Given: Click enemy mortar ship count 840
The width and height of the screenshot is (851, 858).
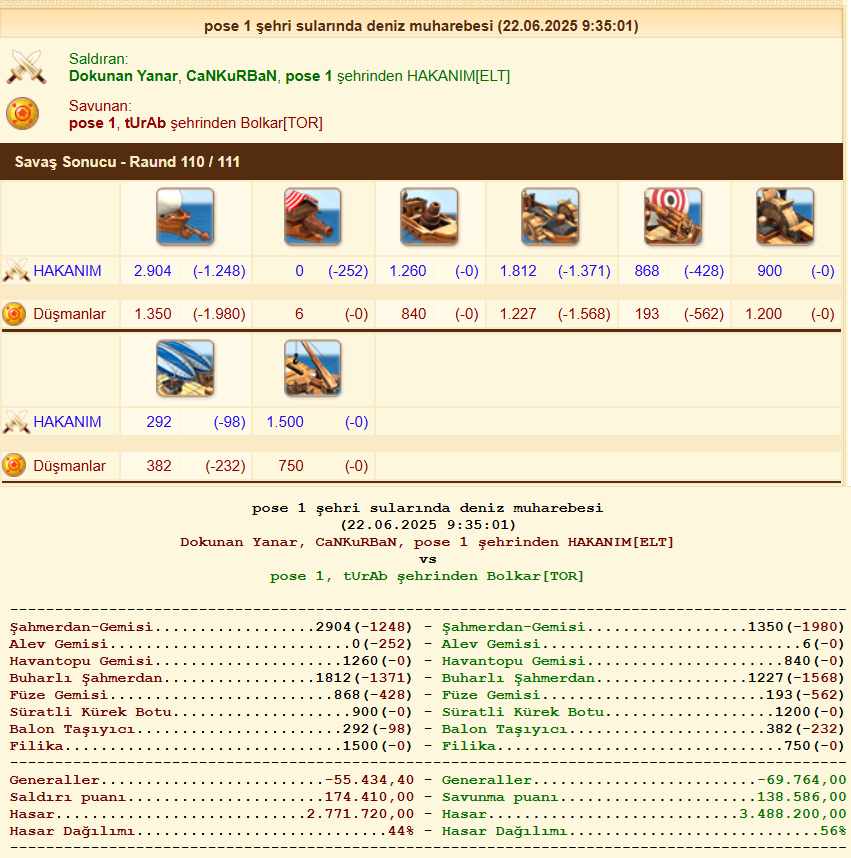Looking at the screenshot, I should coord(413,314).
